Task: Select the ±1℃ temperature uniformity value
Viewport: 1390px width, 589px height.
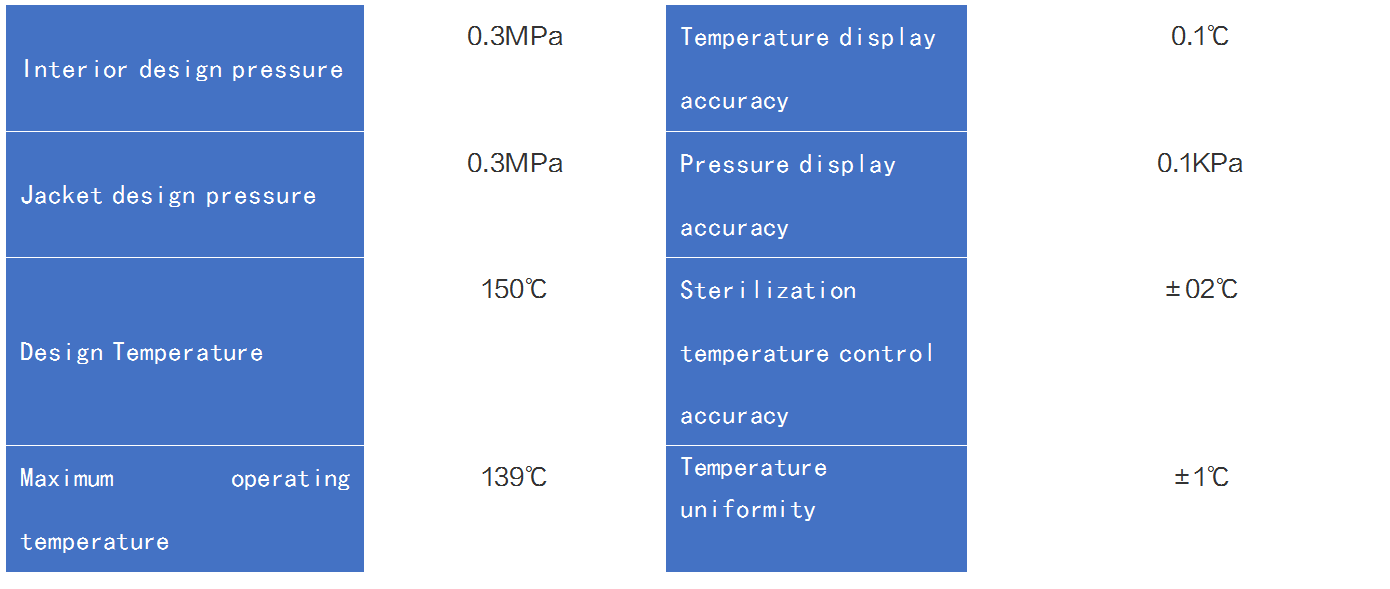Action: point(1201,478)
